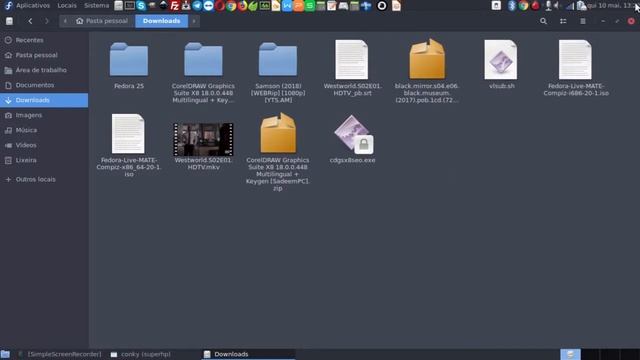Launch WPS Writer from the top panel

287,6
